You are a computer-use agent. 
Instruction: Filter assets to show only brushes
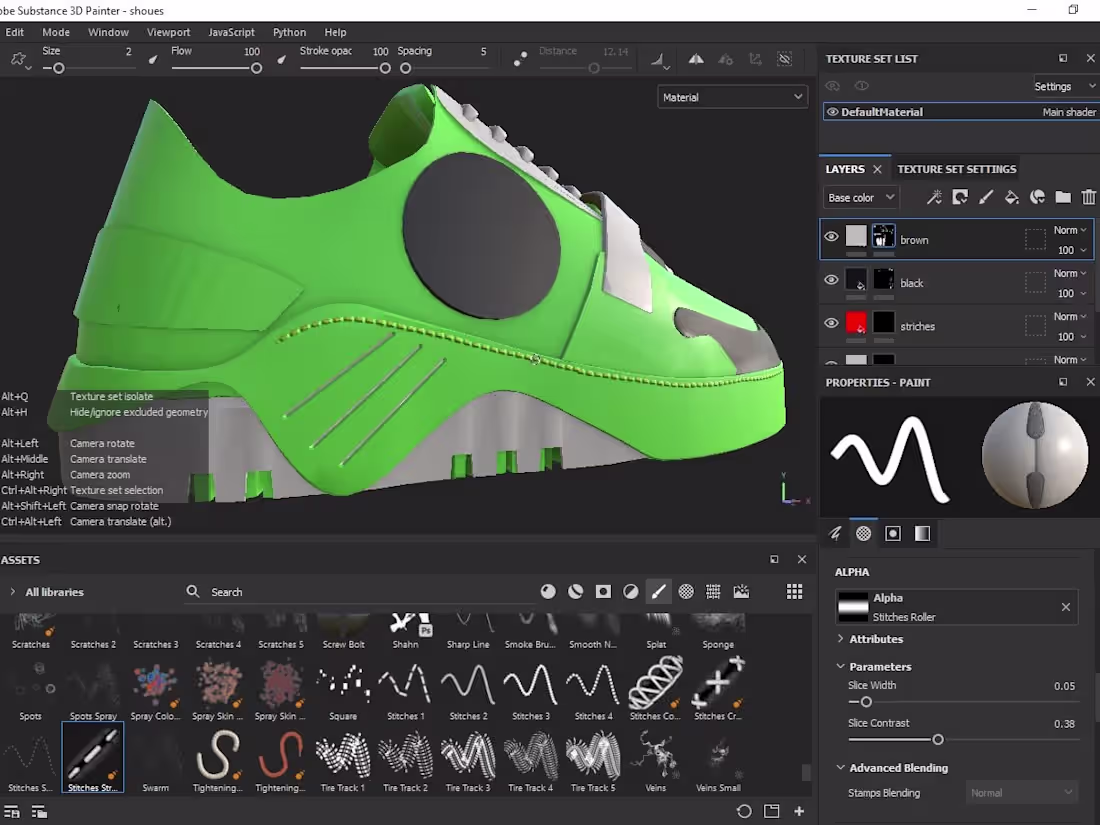(658, 591)
